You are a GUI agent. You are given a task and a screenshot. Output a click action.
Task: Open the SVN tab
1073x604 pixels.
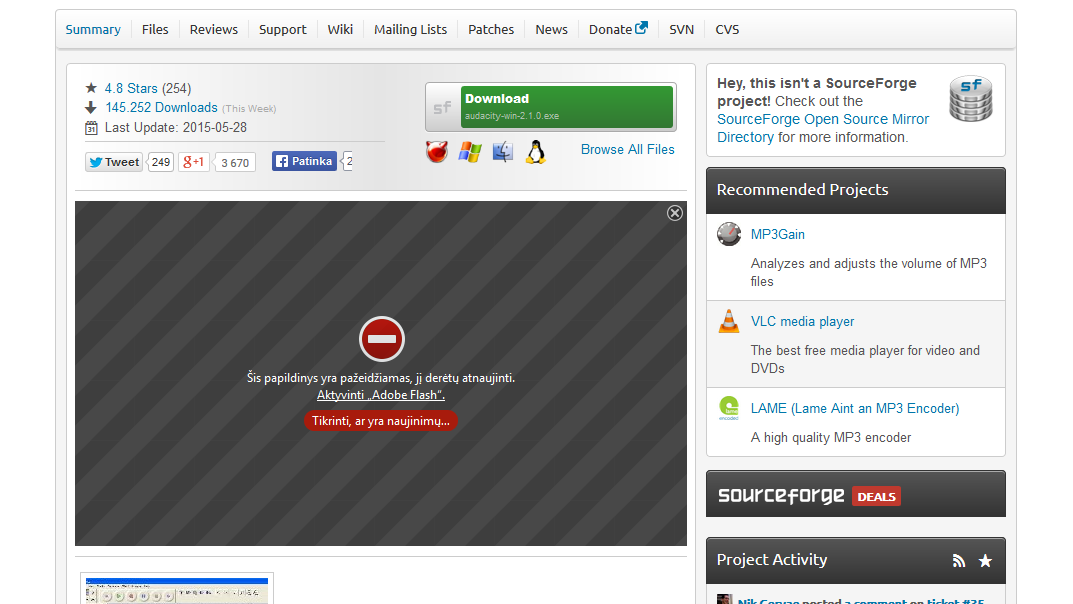point(682,29)
